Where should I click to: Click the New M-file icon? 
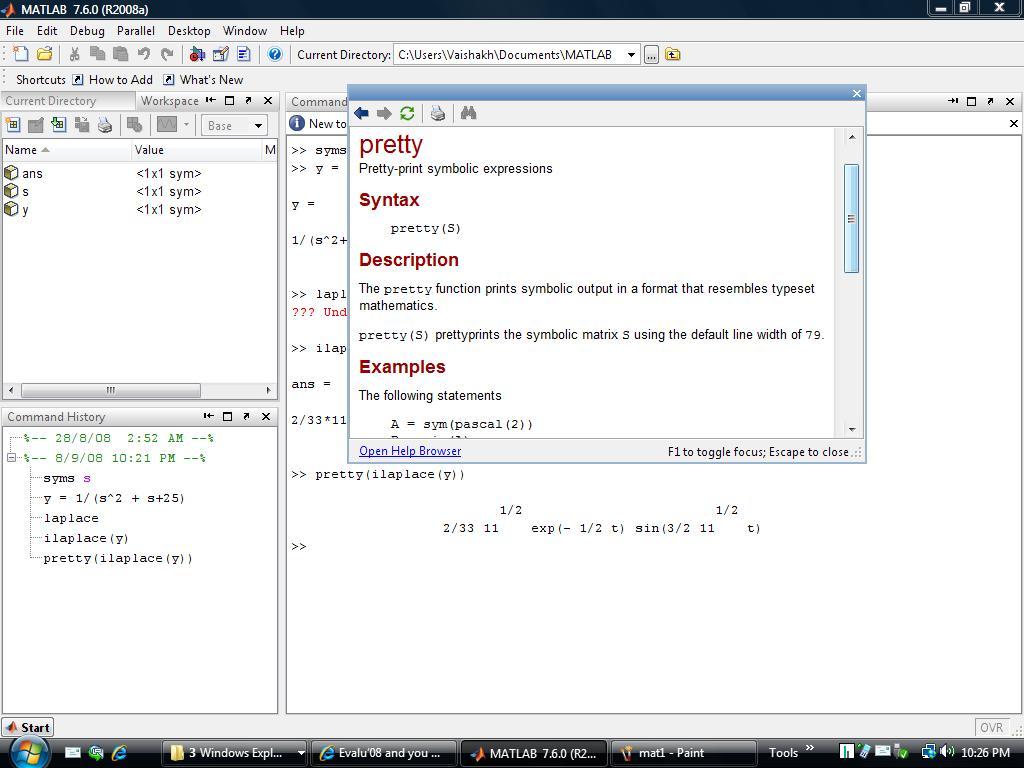[19, 55]
